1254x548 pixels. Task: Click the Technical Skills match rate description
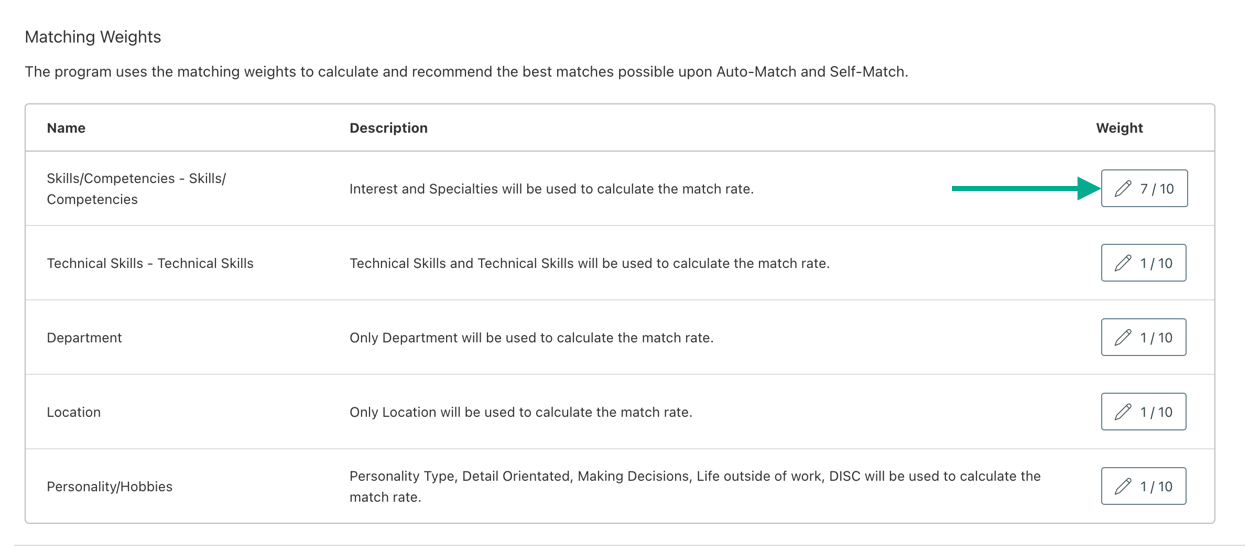(x=589, y=264)
